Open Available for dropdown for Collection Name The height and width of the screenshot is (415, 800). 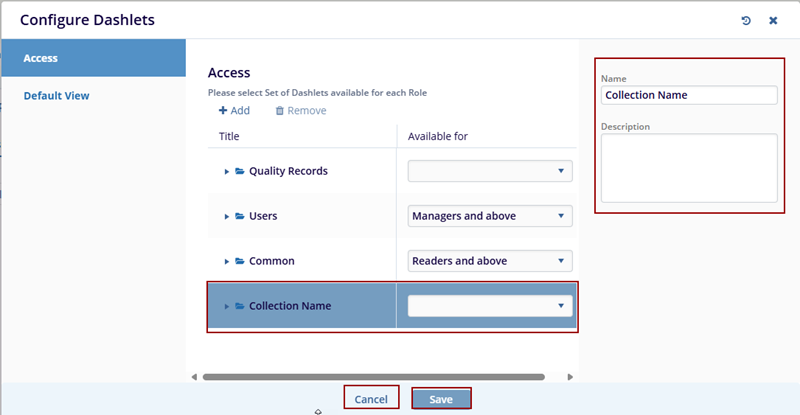tap(490, 306)
